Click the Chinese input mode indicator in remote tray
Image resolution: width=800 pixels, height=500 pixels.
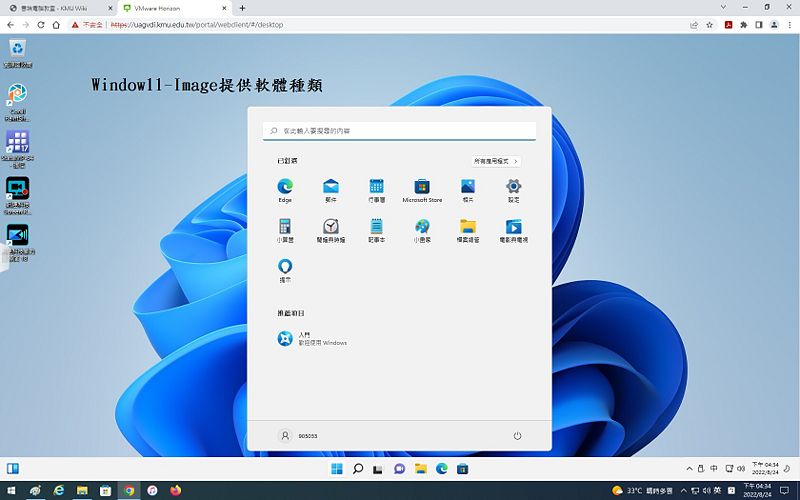(714, 468)
